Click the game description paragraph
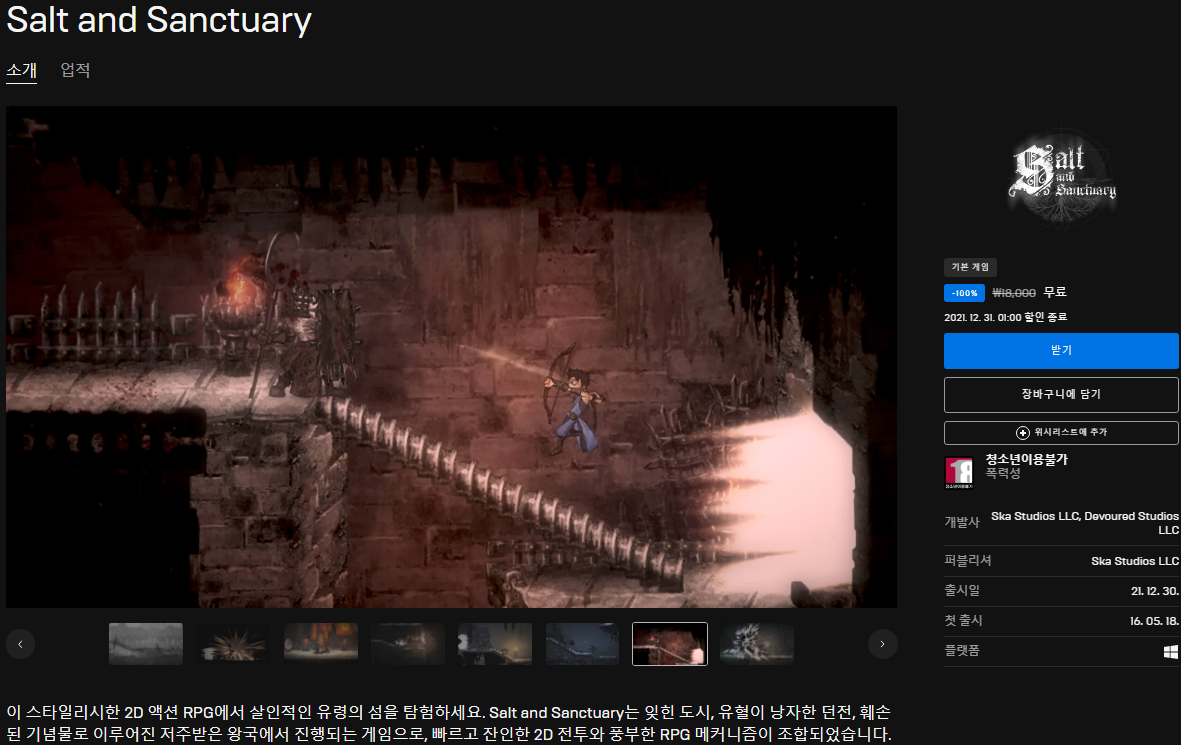The height and width of the screenshot is (745, 1181). (x=449, y=723)
